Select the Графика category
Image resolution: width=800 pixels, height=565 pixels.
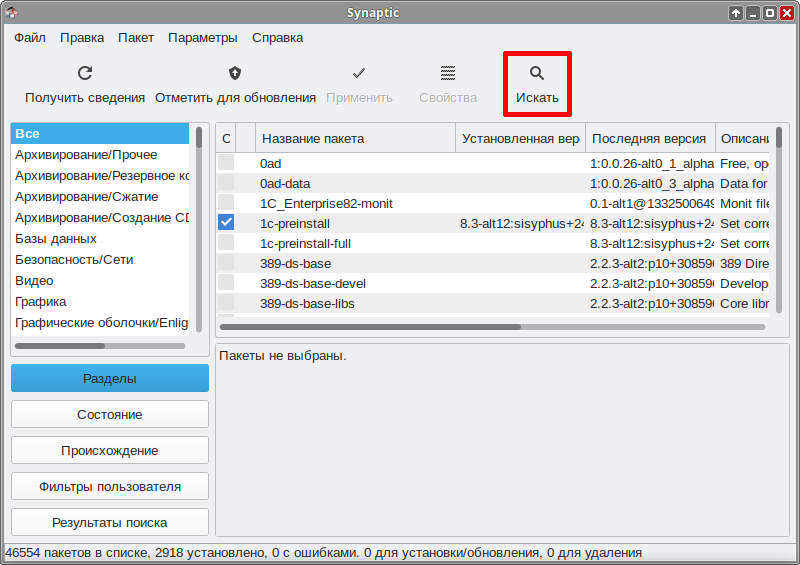coord(100,302)
